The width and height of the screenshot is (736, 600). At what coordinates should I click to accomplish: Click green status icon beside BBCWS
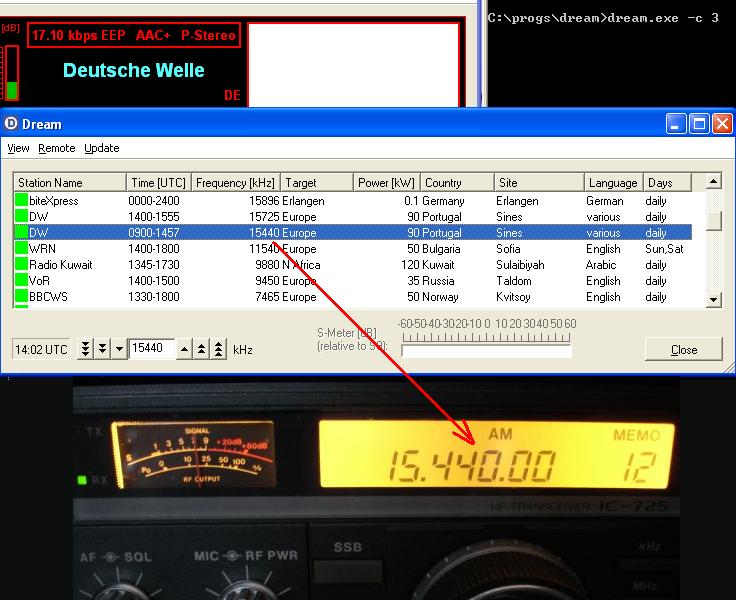pos(22,296)
